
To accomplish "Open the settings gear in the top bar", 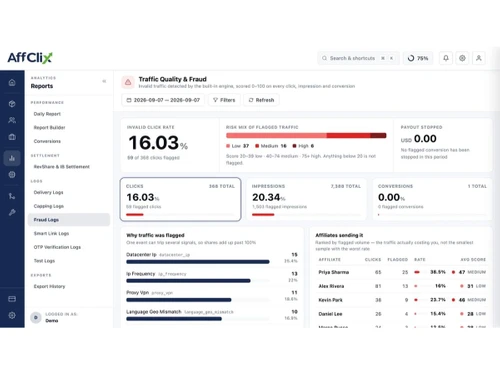I will pyautogui.click(x=462, y=58).
